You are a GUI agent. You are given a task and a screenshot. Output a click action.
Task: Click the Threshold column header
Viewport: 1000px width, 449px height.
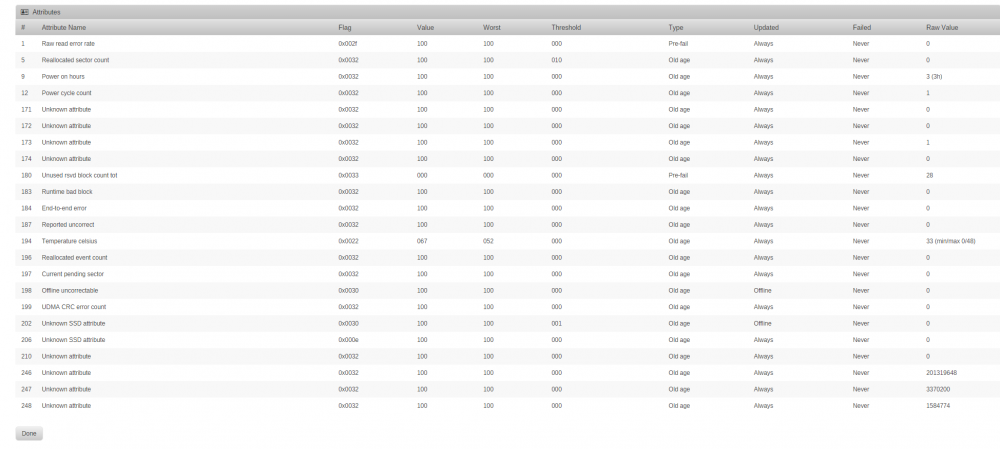click(566, 27)
